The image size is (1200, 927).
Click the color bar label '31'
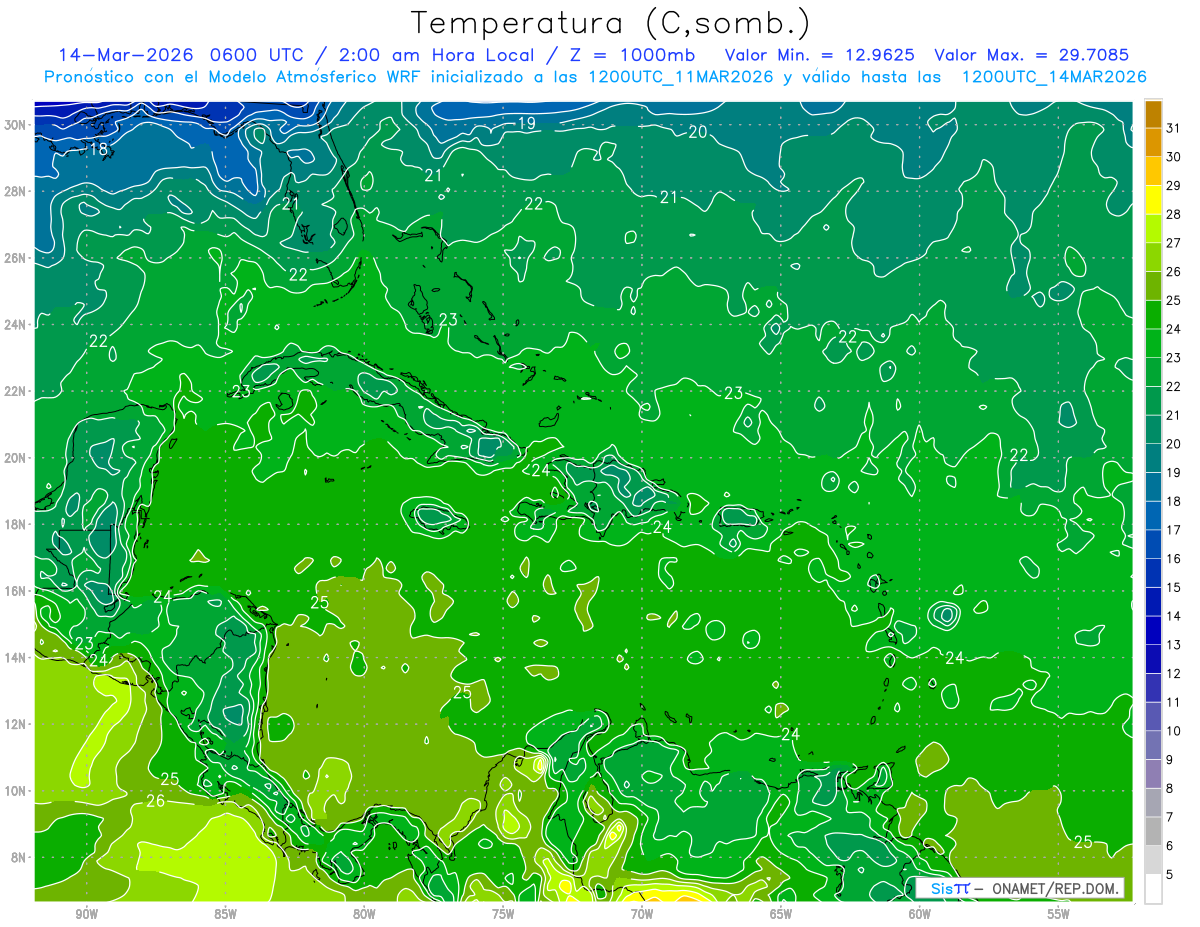(1174, 127)
